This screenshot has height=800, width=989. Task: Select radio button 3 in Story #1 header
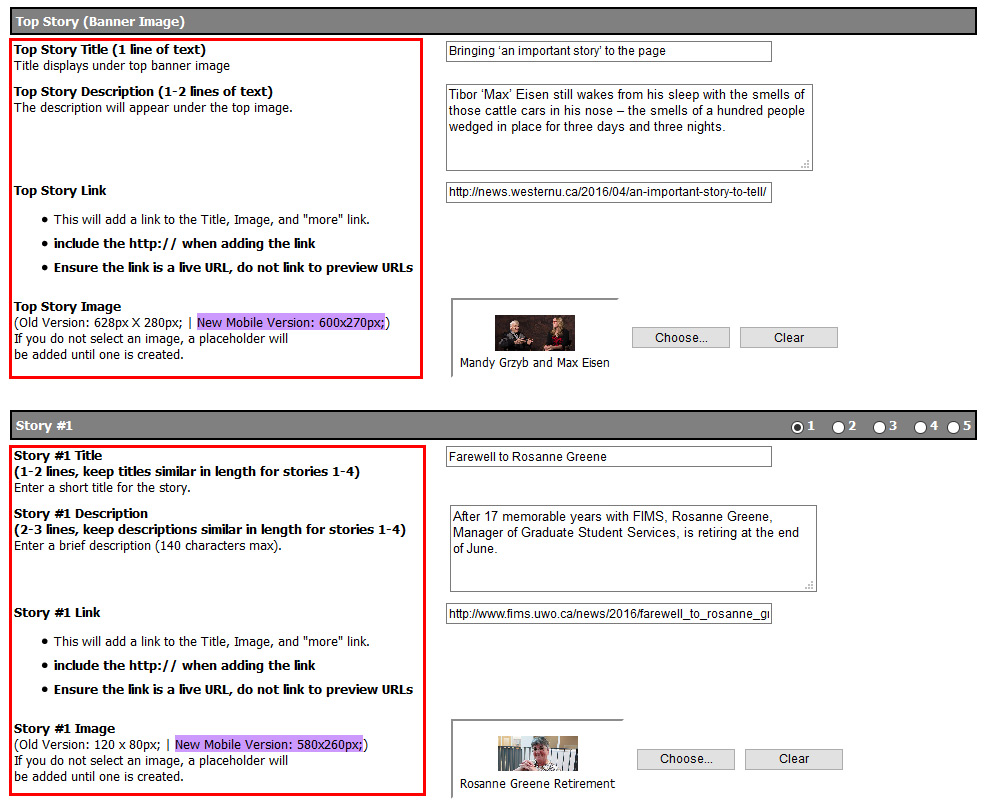coord(879,427)
